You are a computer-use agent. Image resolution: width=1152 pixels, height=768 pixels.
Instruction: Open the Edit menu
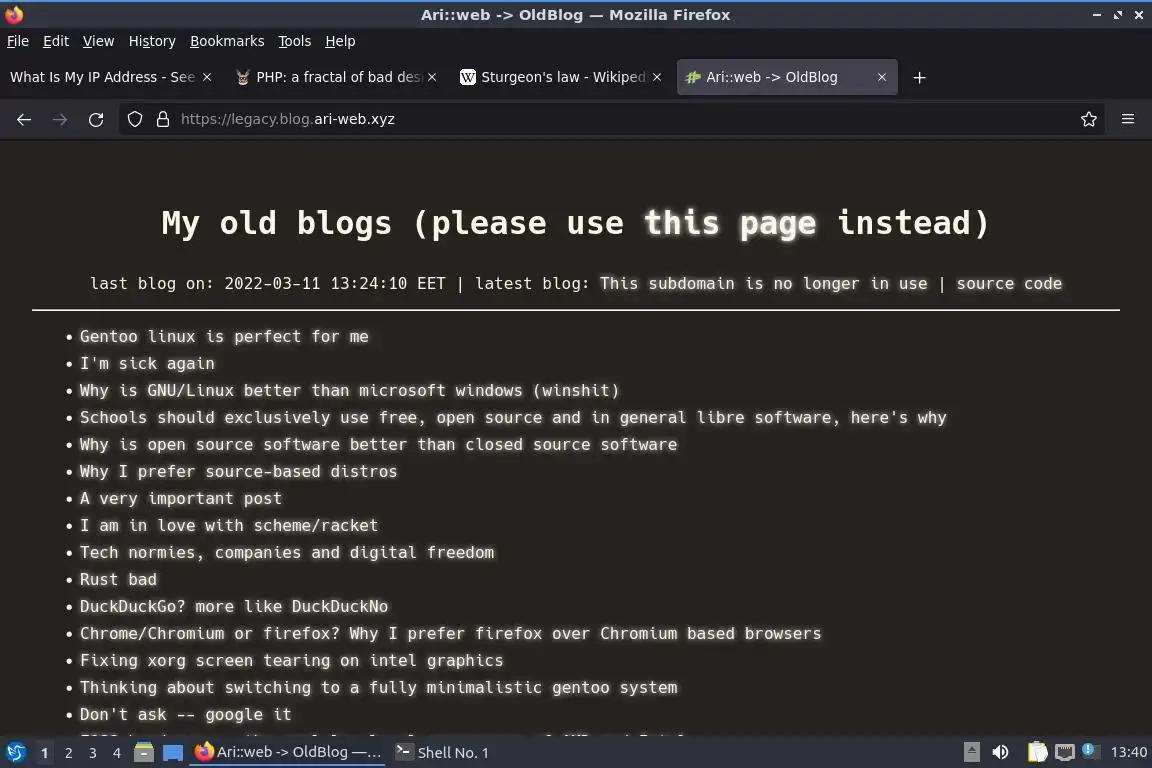pos(56,41)
